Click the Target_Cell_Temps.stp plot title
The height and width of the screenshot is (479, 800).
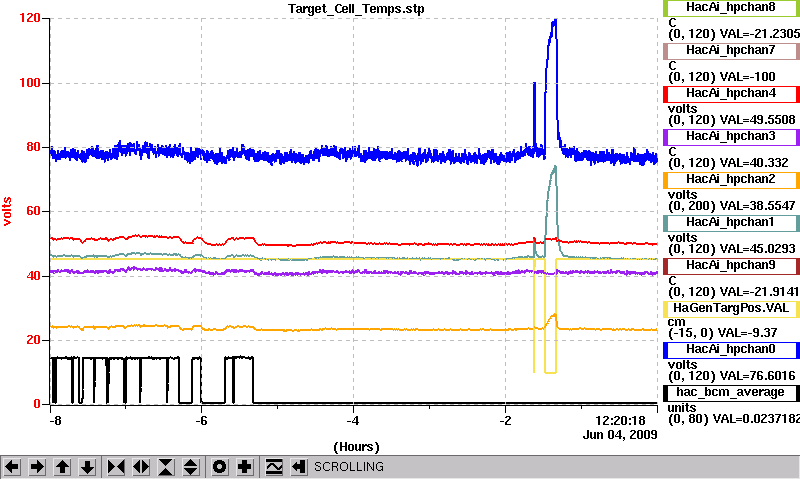tap(356, 9)
